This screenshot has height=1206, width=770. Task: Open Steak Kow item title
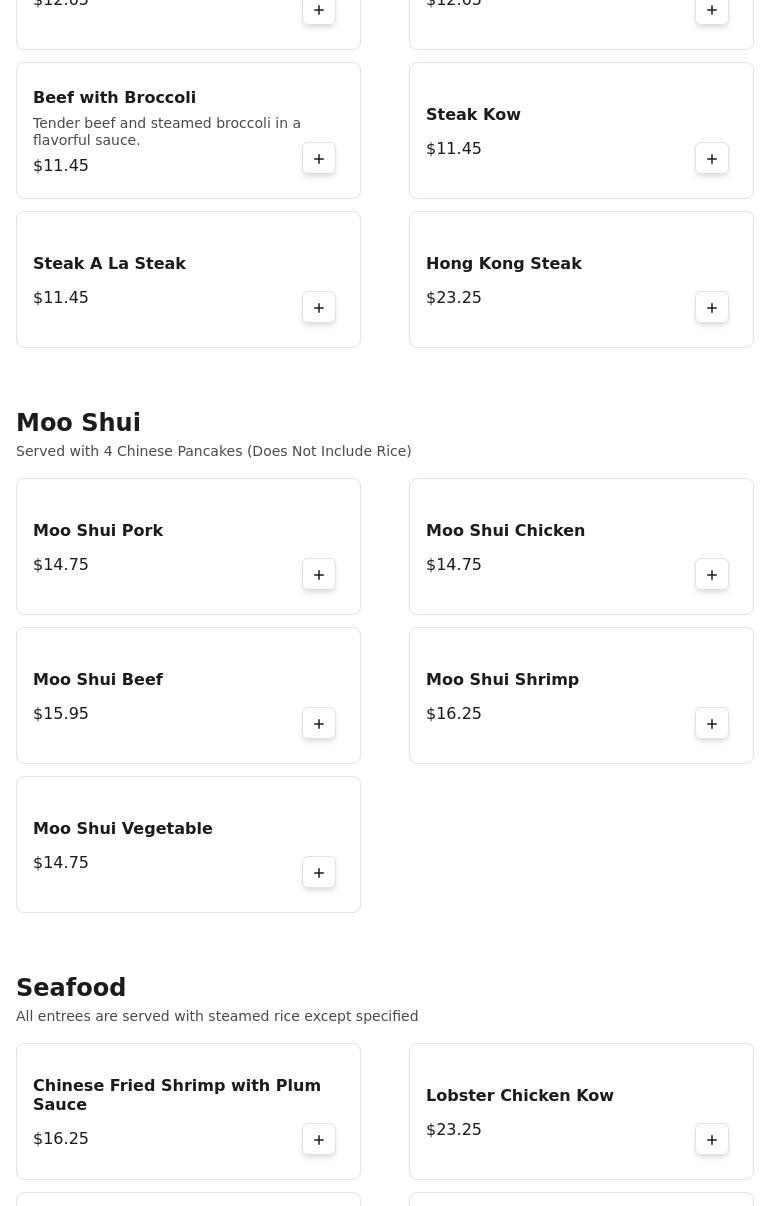click(473, 115)
